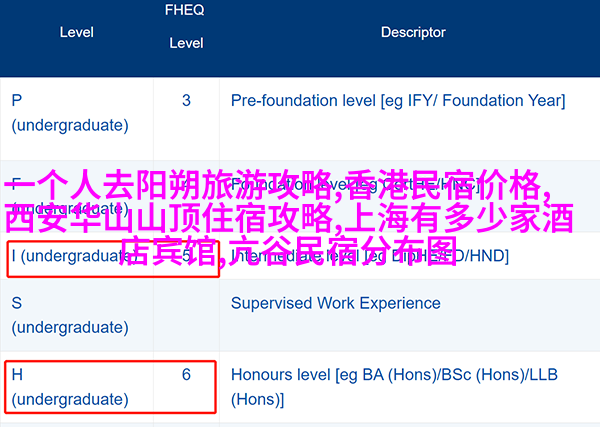Viewport: 600px width, 427px height.
Task: Click Foundation level descriptor text
Action: [356, 185]
